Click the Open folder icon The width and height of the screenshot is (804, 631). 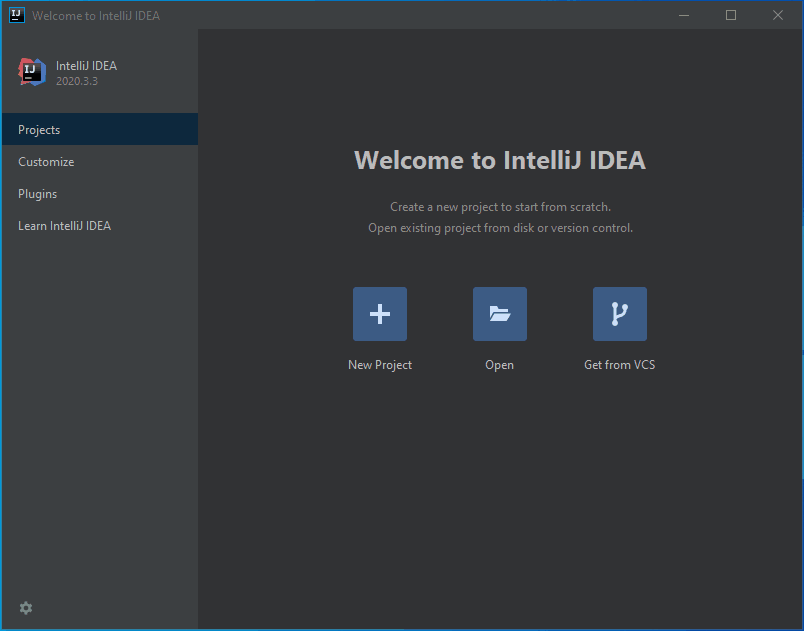pos(499,314)
